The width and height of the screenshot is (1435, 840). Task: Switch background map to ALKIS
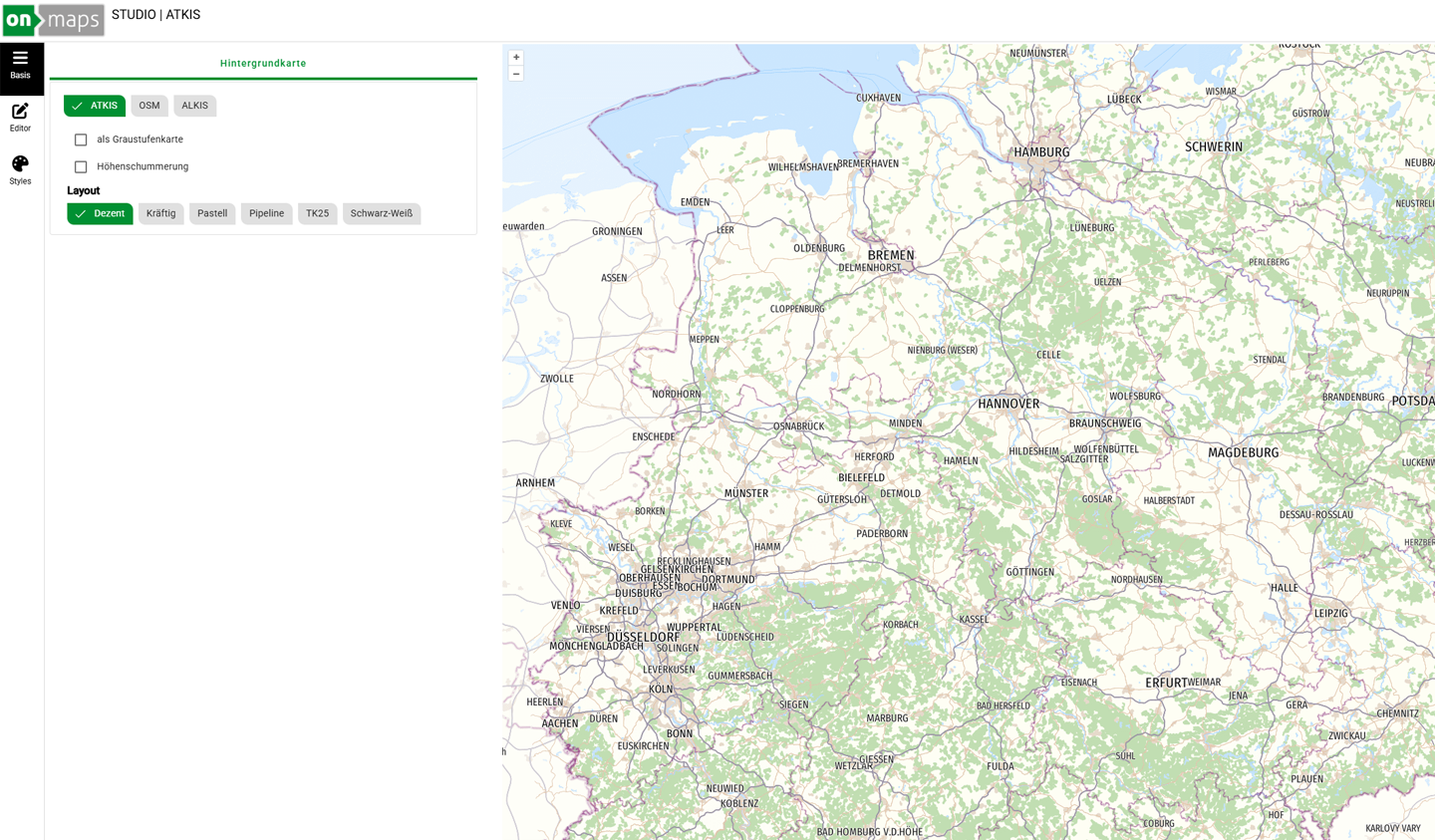195,106
